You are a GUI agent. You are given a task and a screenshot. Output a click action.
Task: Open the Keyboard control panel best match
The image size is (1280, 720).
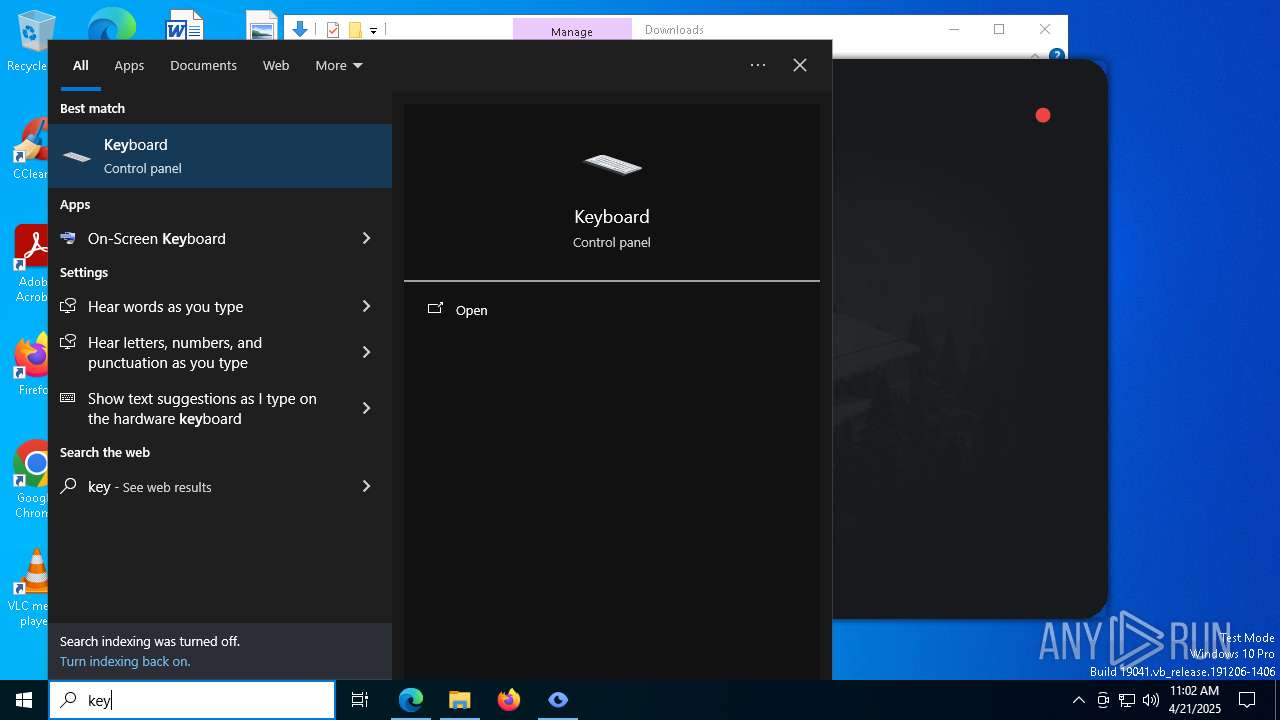220,156
